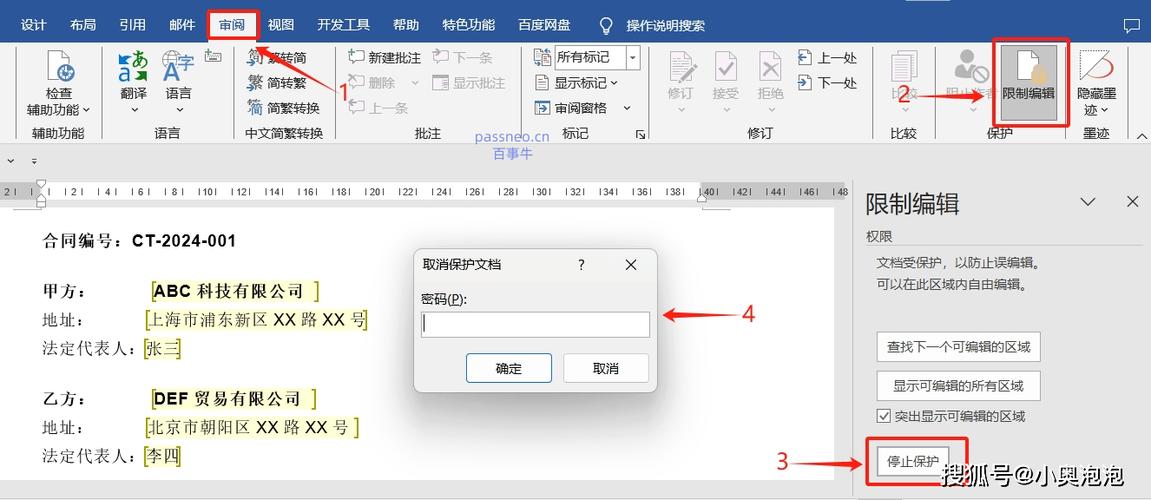
Task: Switch to the 邮件 tab
Action: (182, 25)
